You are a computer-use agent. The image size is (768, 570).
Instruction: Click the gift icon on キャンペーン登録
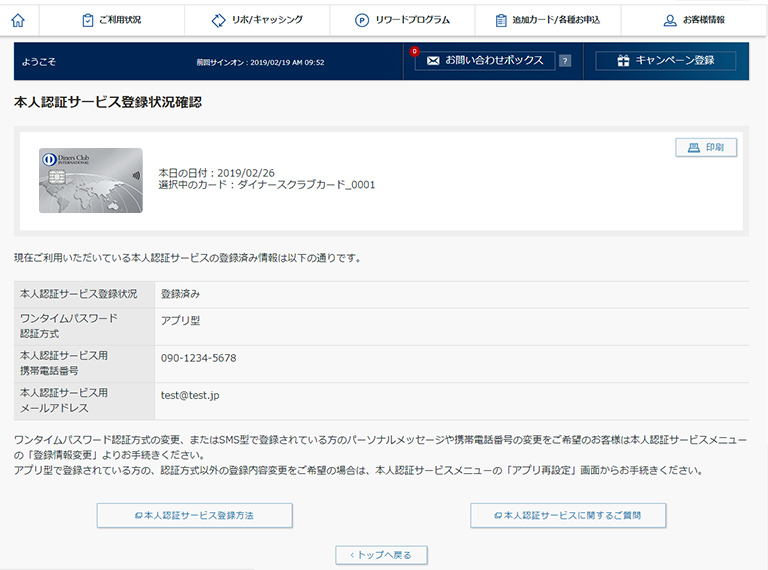(x=623, y=61)
